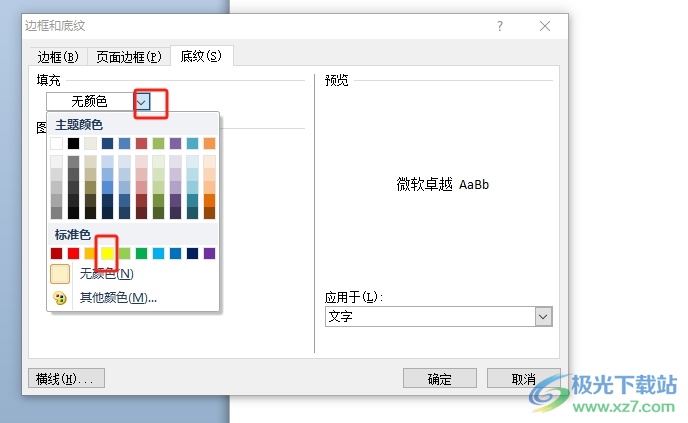This screenshot has height=423, width=688.
Task: Pick the tan theme color swatch
Action: click(x=90, y=143)
